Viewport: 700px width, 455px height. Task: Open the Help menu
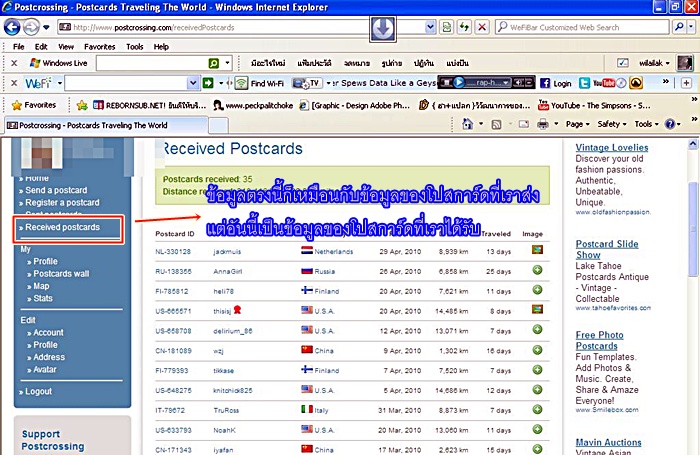161,46
